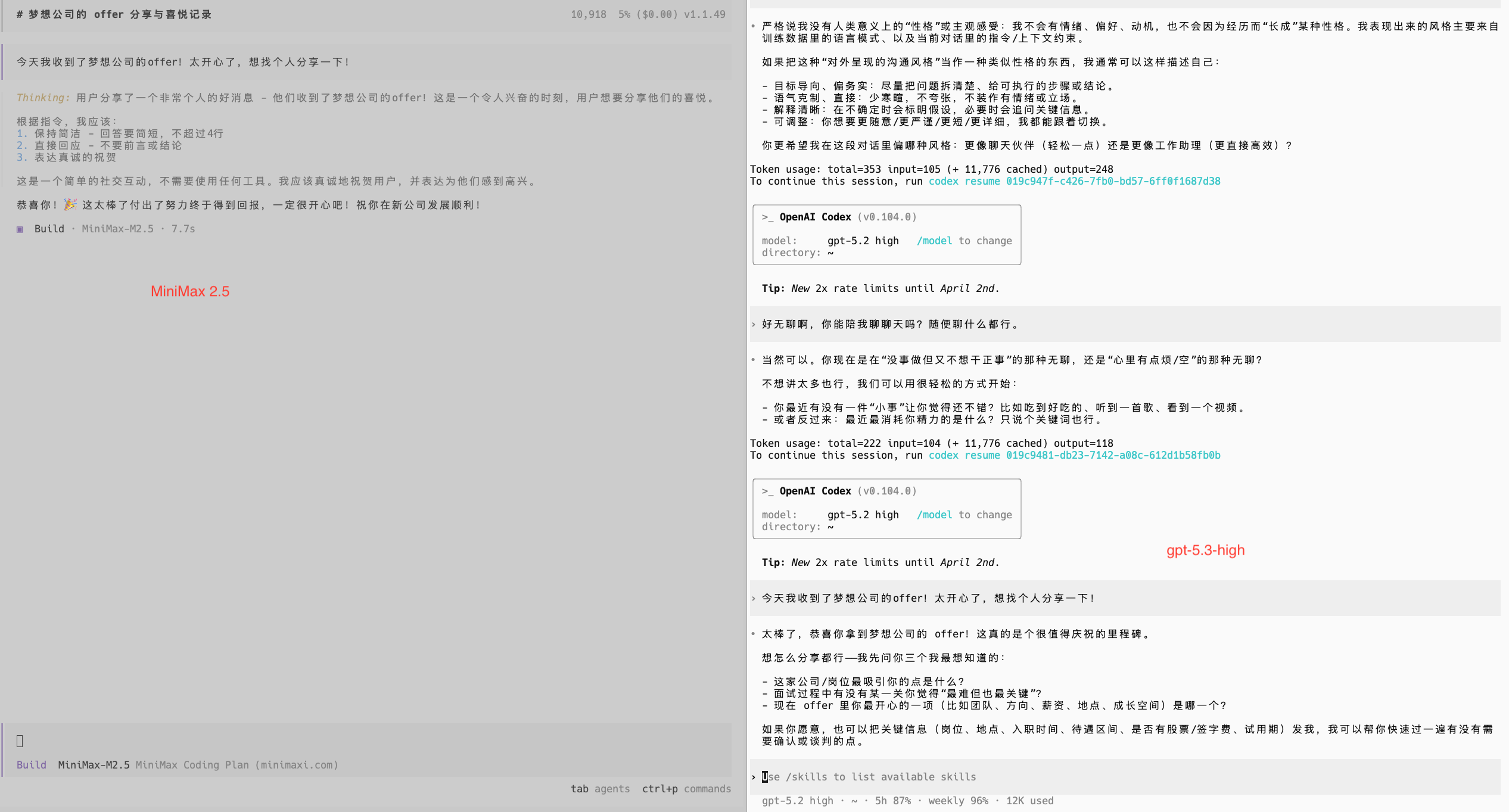This screenshot has height=812, width=1509.
Task: Click the cursor block in MiniMax input box
Action: (x=20, y=741)
